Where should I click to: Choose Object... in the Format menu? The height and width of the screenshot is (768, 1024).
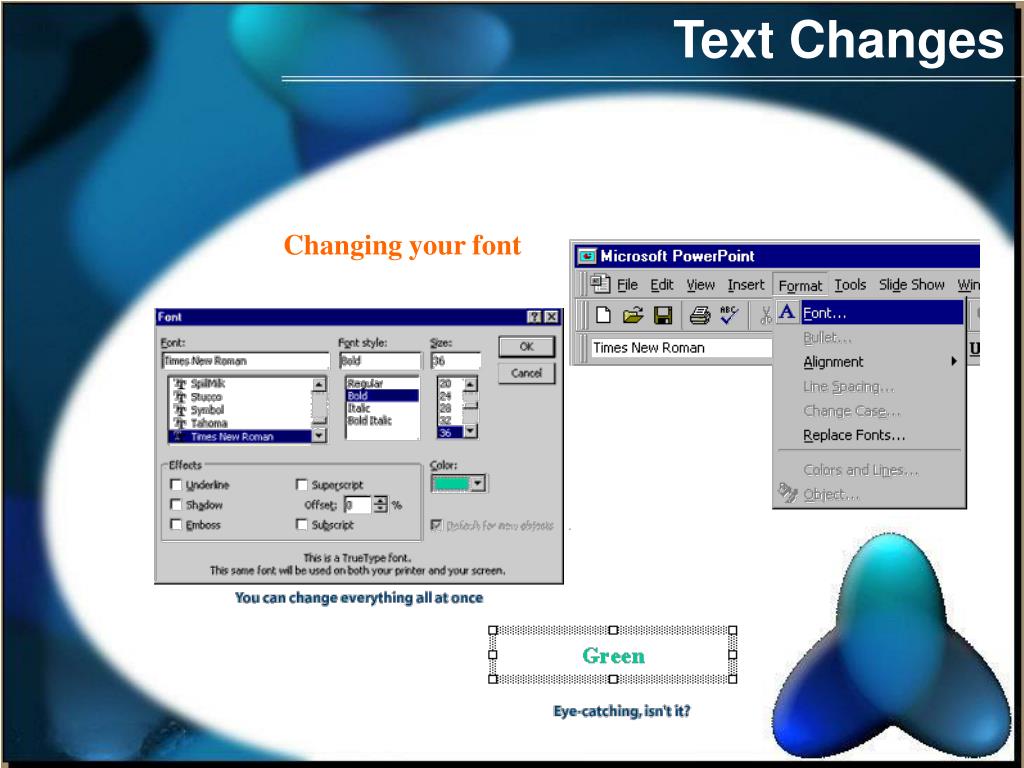point(869,494)
